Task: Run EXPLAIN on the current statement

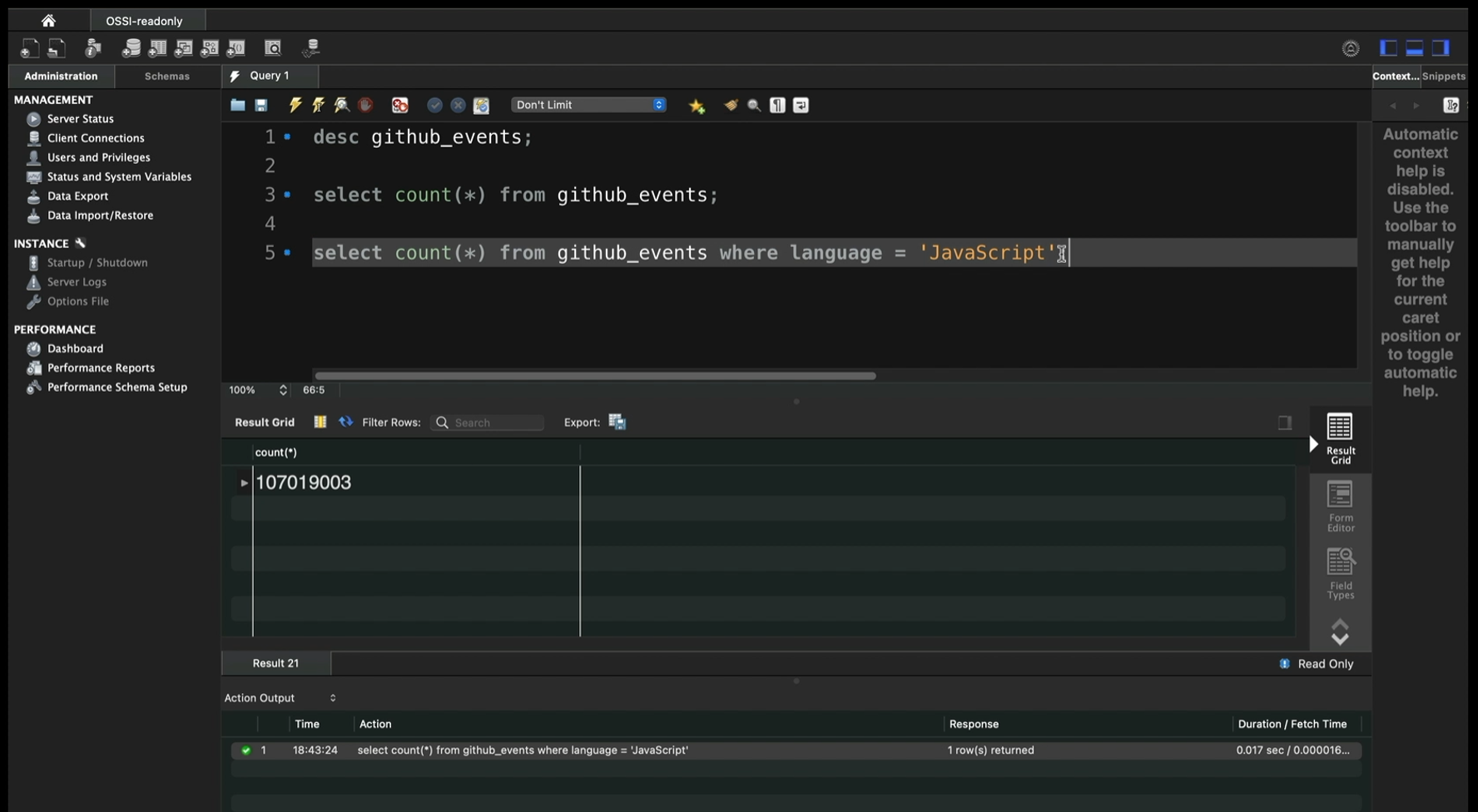Action: pos(341,105)
